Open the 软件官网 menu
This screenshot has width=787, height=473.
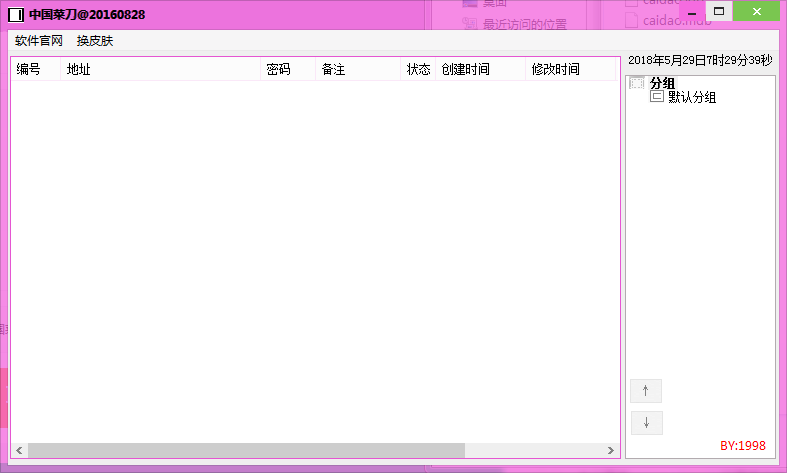click(x=39, y=41)
